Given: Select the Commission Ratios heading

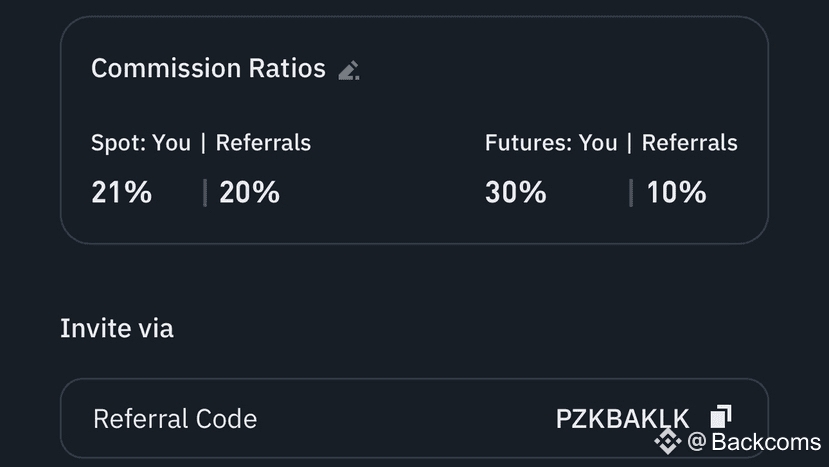Looking at the screenshot, I should [x=208, y=69].
